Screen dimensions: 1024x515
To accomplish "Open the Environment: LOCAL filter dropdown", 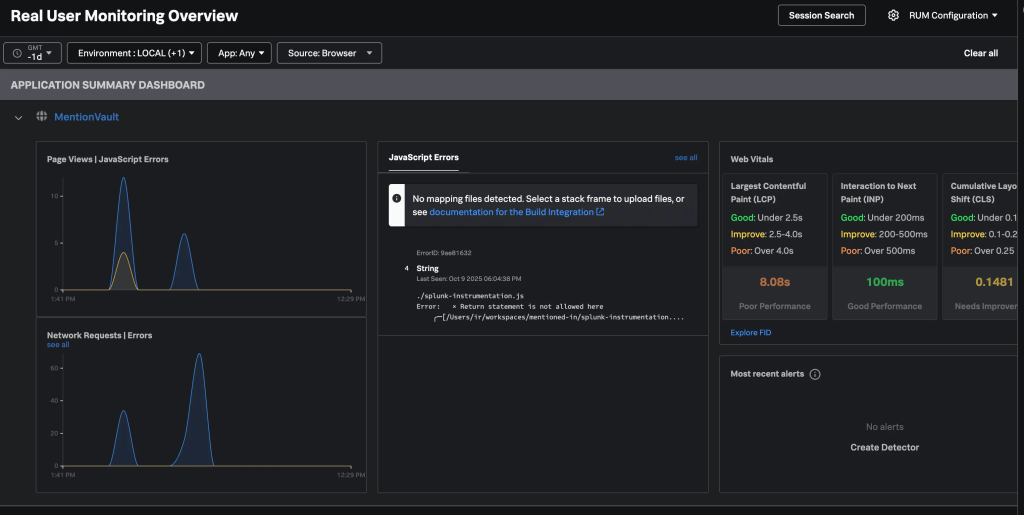I will click(x=134, y=53).
